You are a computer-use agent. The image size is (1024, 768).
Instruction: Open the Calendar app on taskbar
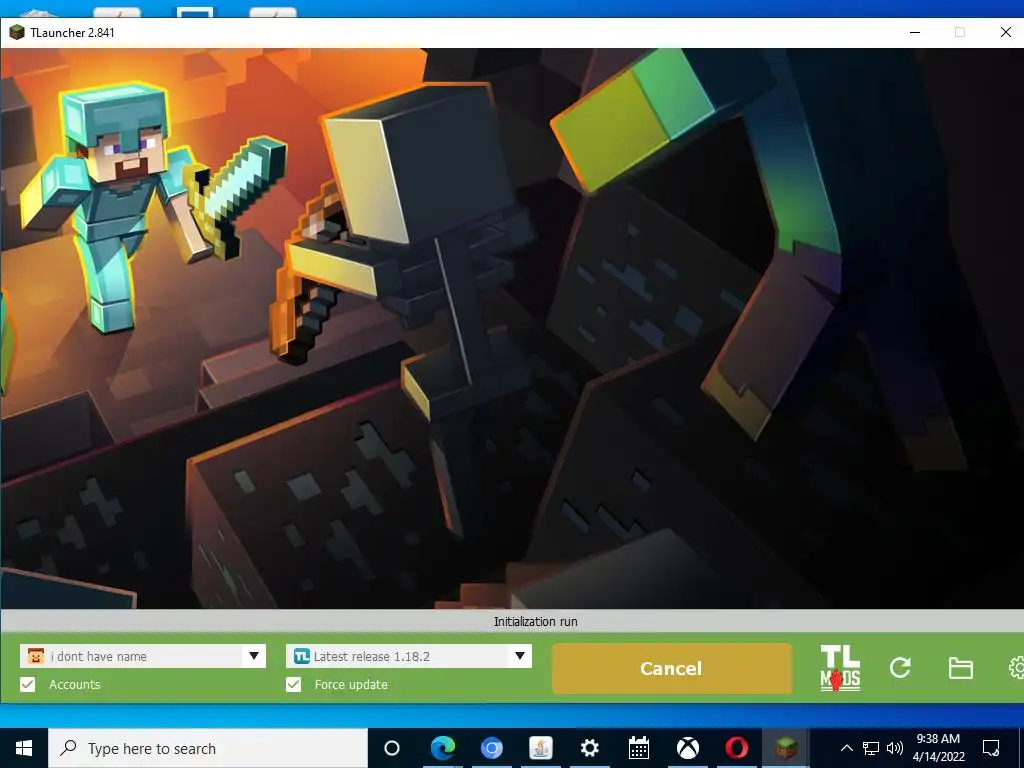point(639,748)
